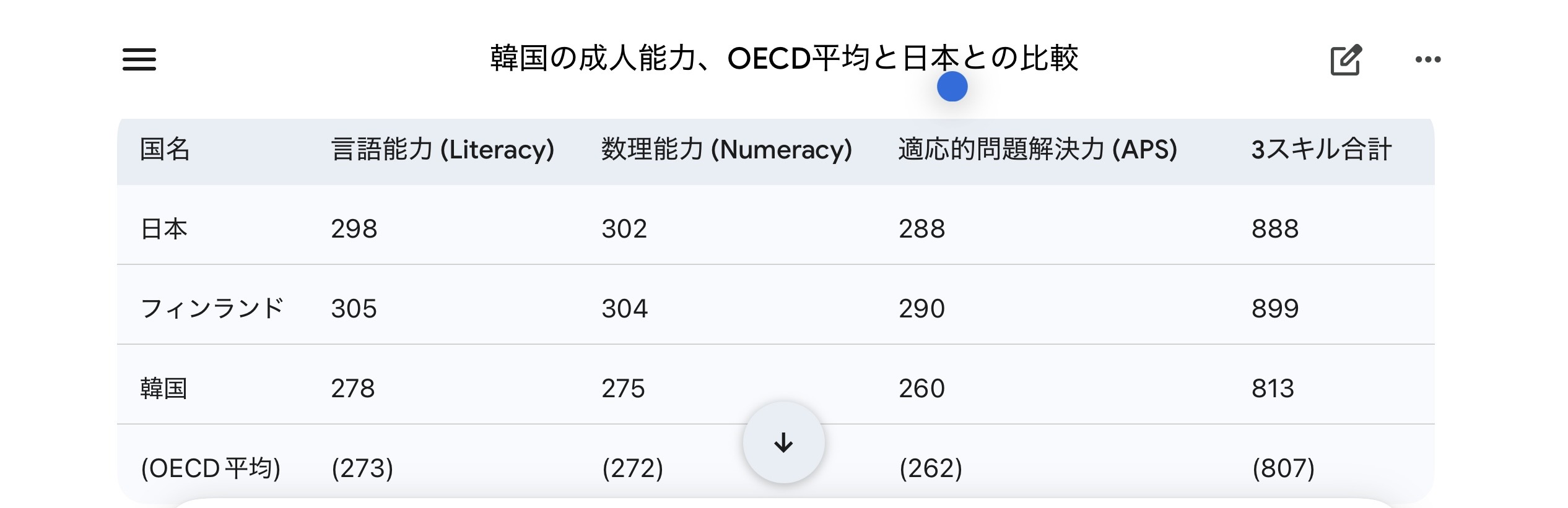The width and height of the screenshot is (1568, 508).
Task: Select the 3スキル合計 column header
Action: [x=1322, y=150]
